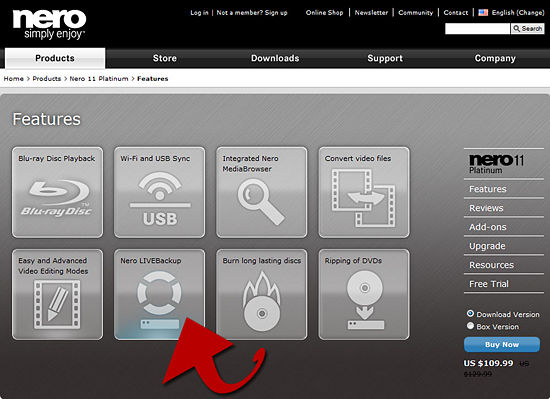The image size is (550, 399).
Task: Open the Community link
Action: pos(416,13)
